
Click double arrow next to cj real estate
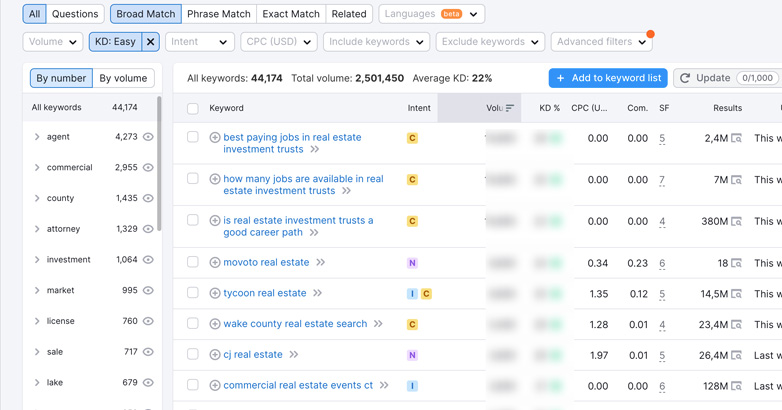[294, 355]
